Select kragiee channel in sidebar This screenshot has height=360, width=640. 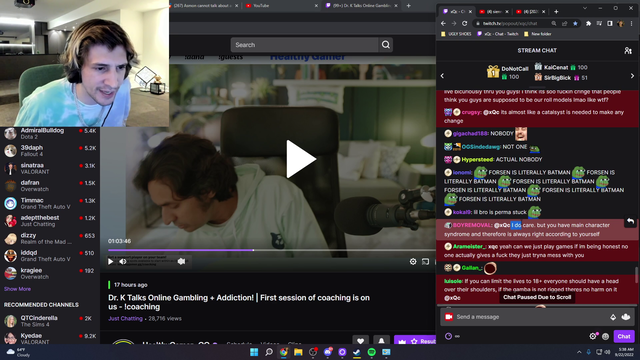click(50, 273)
